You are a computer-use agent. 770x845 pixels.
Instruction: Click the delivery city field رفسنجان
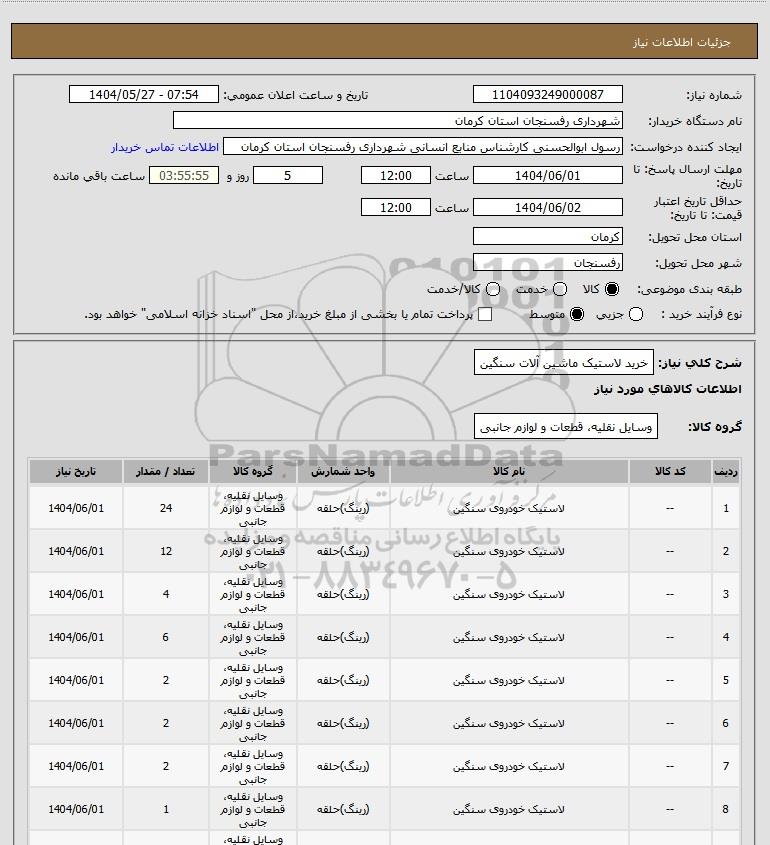point(547,262)
